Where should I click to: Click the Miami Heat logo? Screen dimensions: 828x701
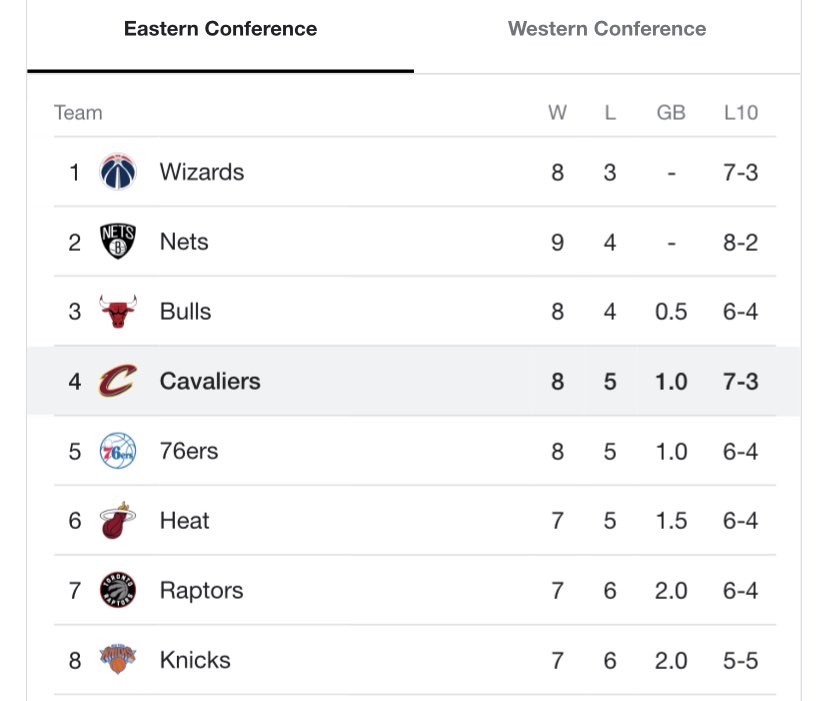[118, 520]
